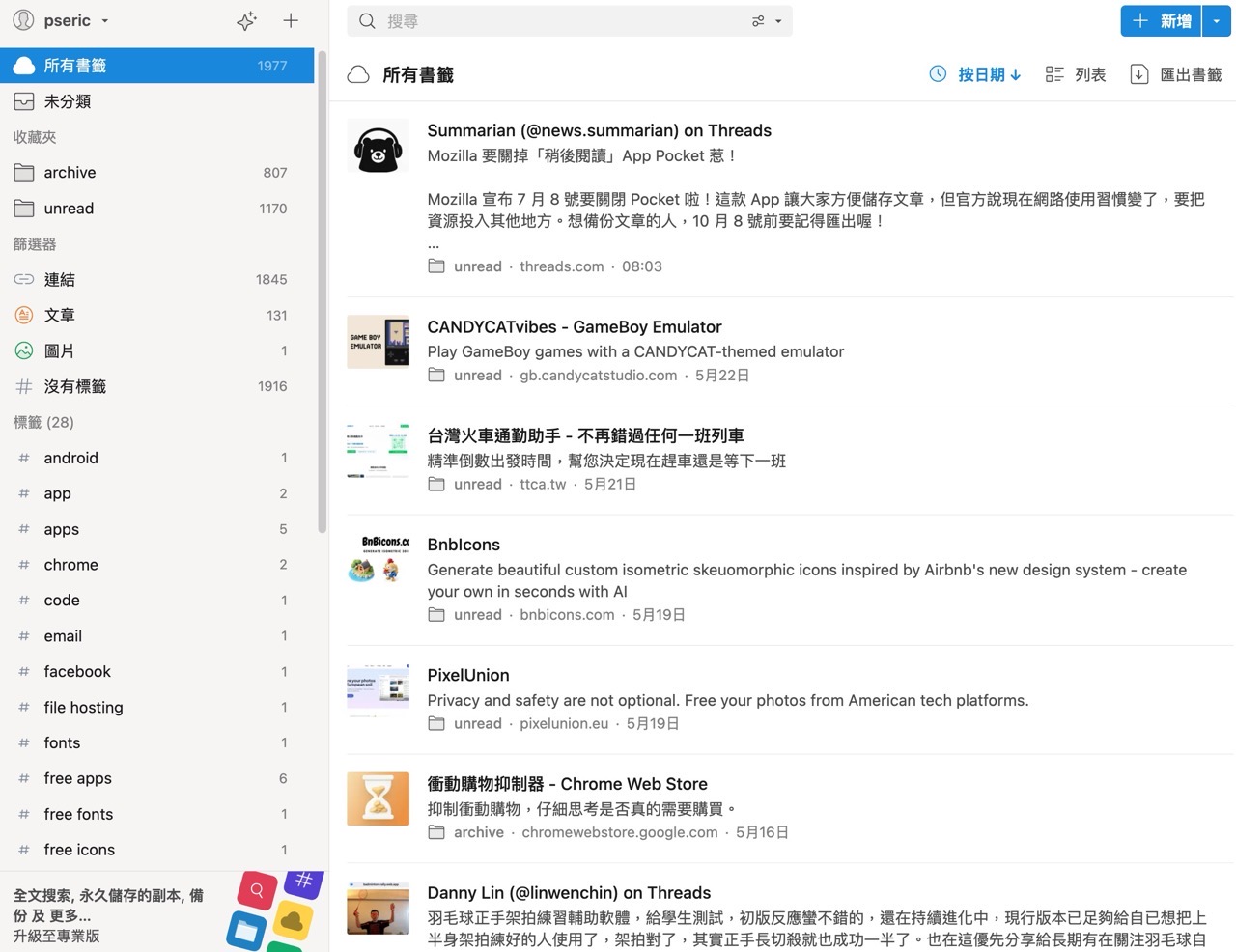1236x952 pixels.
Task: Open the pseric account menu
Action: tap(61, 20)
